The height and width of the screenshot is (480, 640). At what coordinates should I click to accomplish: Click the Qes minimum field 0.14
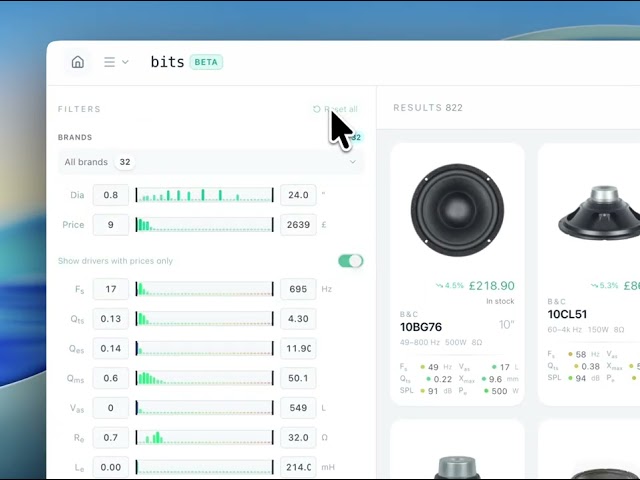[x=111, y=349]
